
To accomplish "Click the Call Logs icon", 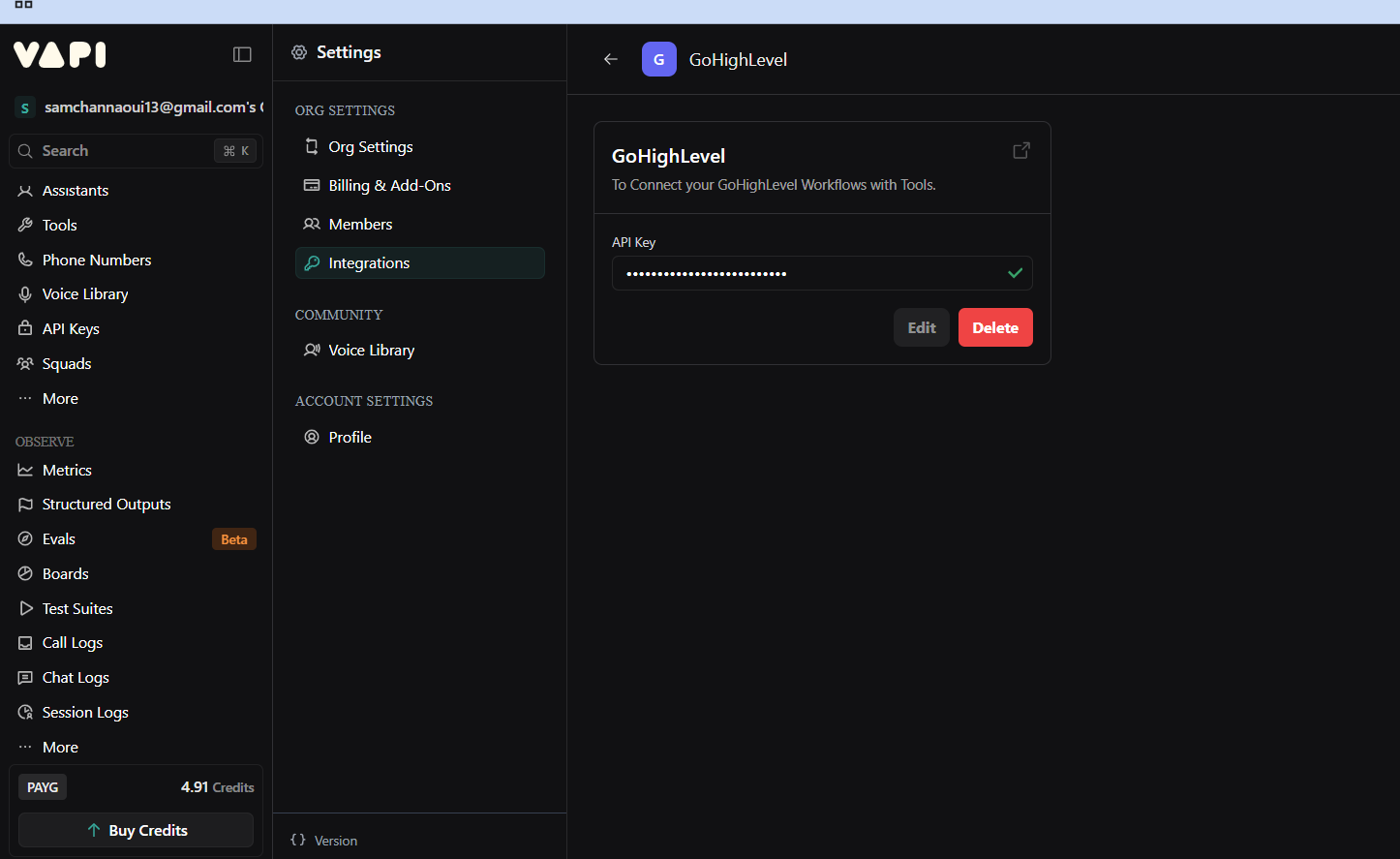I will (x=25, y=642).
